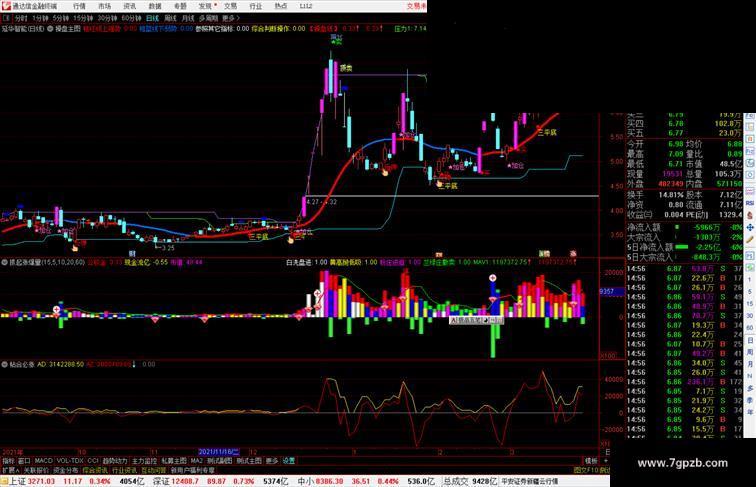Open the 资讯 menu
The image size is (756, 487).
point(129,6)
